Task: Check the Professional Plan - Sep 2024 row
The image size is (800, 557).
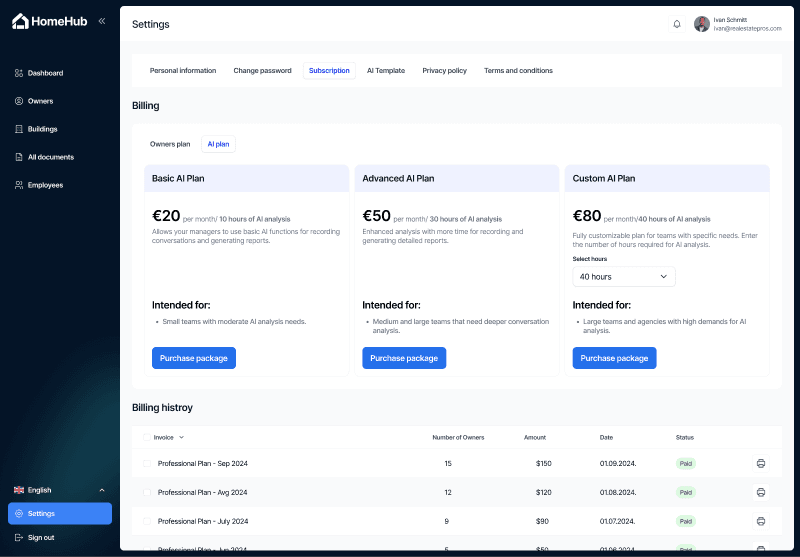Action: click(147, 464)
